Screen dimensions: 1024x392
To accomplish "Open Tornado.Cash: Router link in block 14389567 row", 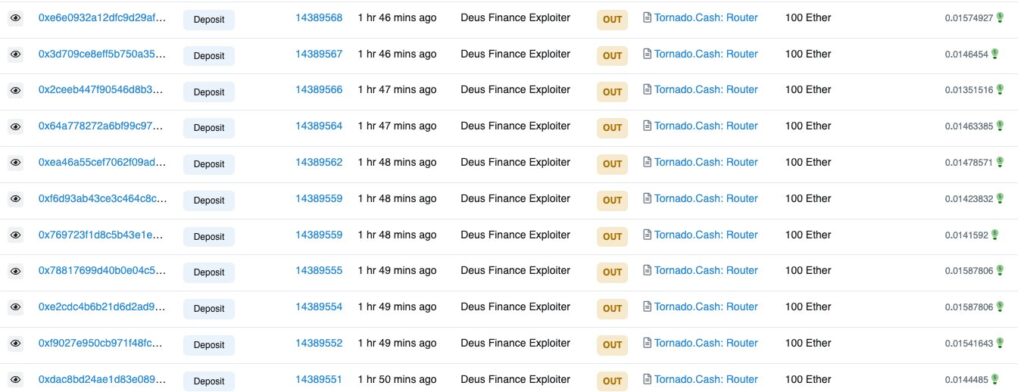I will tap(706, 54).
